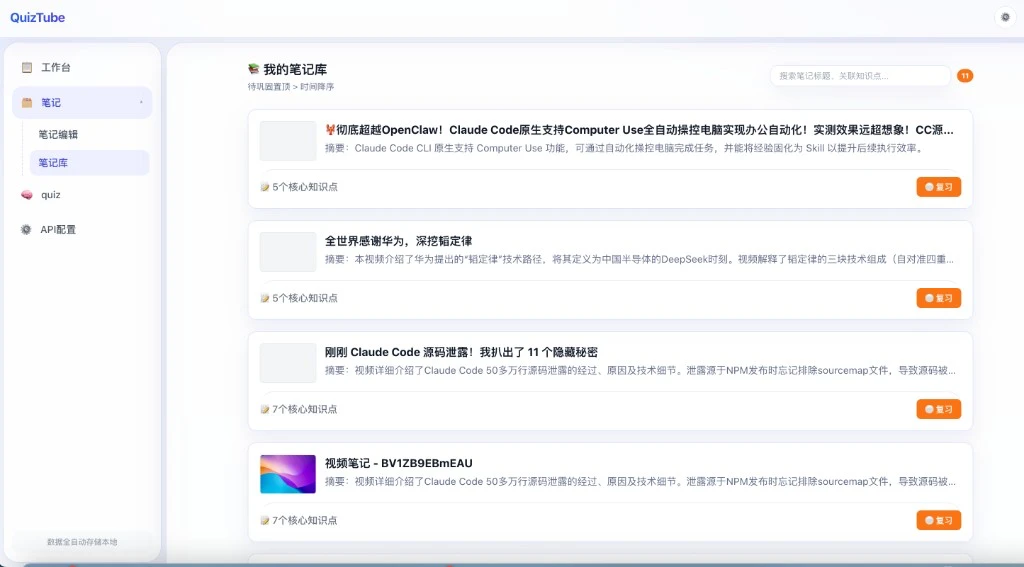Focus the 搜索笔记标题 search field

[x=860, y=76]
